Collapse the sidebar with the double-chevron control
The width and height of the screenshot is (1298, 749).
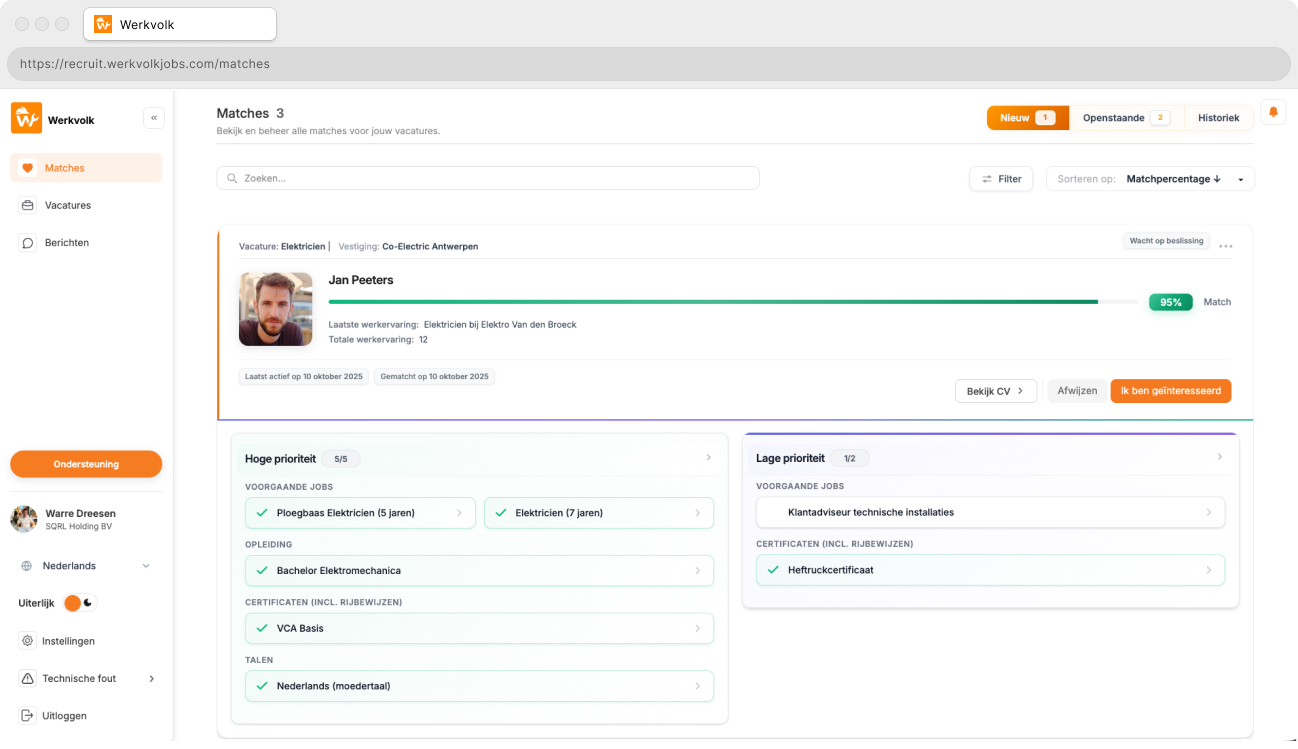[x=154, y=117]
